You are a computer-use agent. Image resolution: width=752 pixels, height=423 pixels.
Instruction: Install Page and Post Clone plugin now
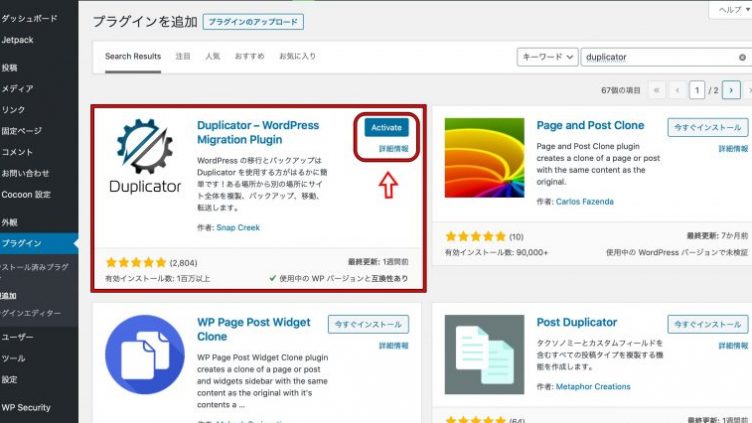point(707,128)
